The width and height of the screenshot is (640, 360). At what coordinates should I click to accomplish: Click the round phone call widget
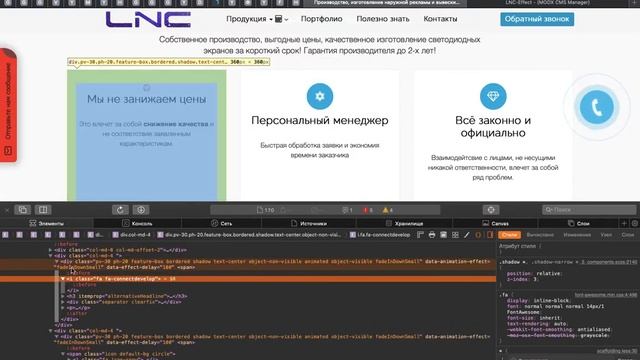coord(597,107)
